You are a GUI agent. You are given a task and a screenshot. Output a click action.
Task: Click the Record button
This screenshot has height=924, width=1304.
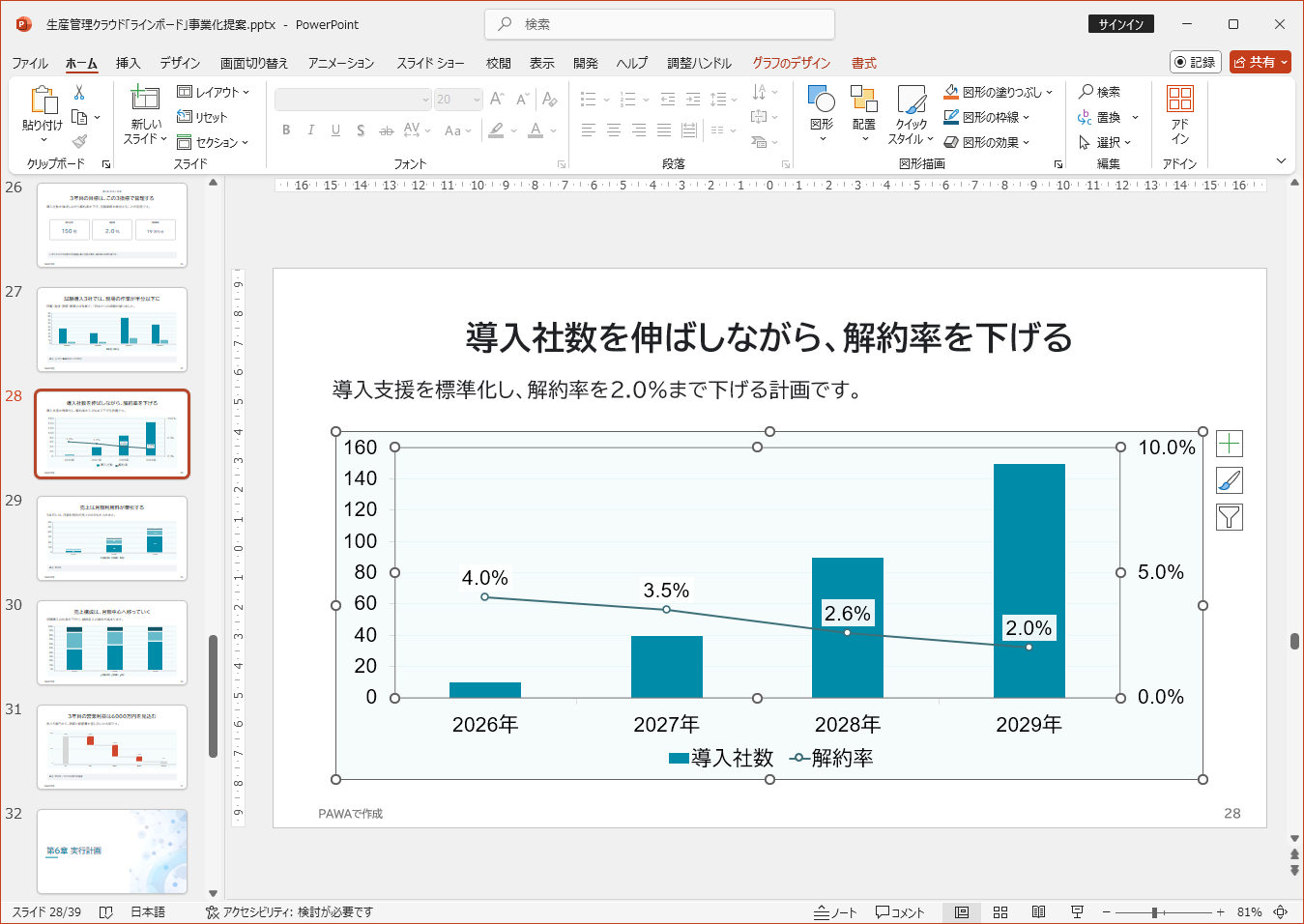pos(1195,62)
